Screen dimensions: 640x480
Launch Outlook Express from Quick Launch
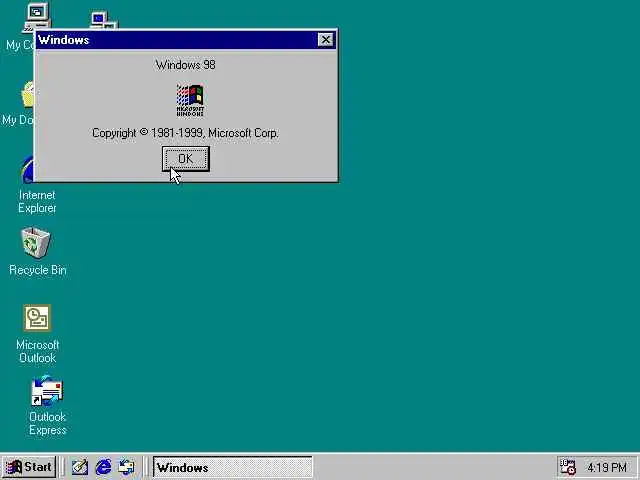(127, 467)
